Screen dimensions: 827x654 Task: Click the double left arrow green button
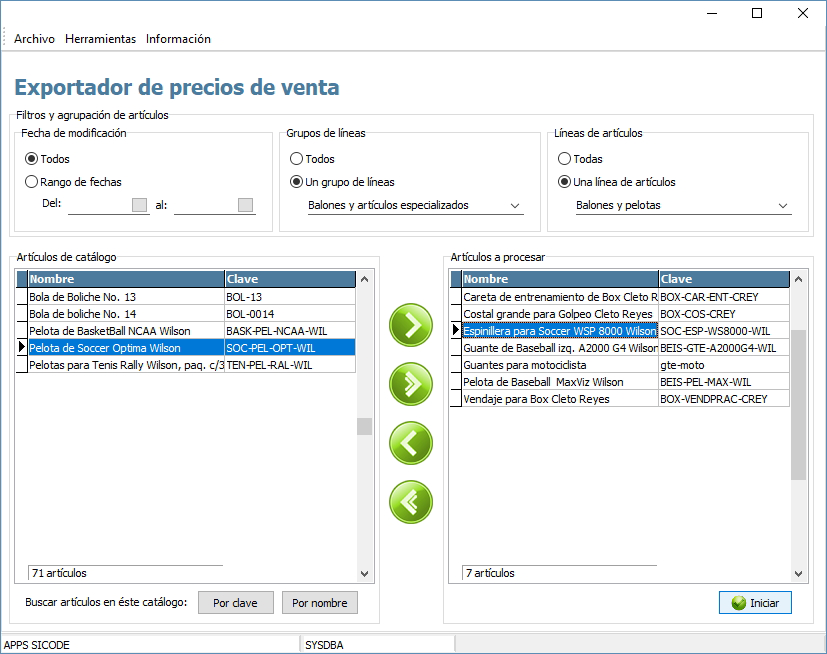pos(411,501)
